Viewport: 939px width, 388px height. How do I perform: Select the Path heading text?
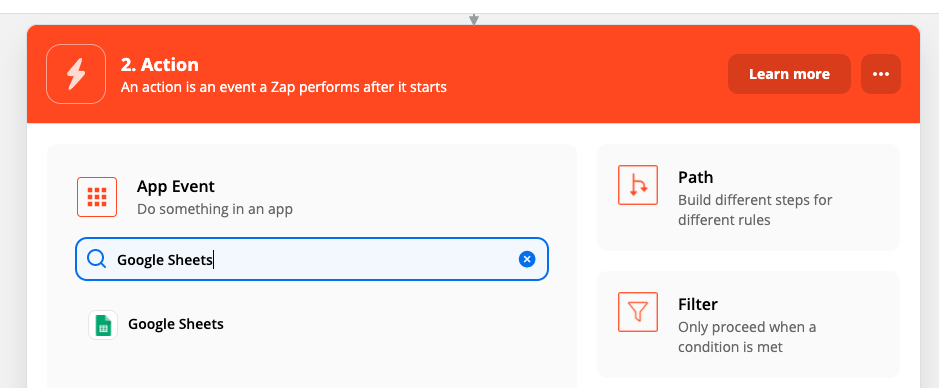695,177
